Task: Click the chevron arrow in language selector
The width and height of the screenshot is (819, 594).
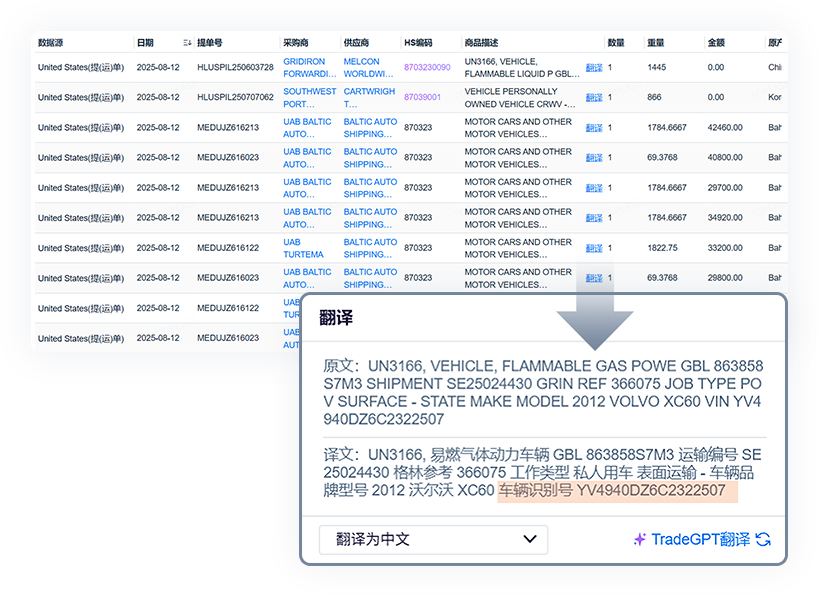Action: pyautogui.click(x=530, y=539)
